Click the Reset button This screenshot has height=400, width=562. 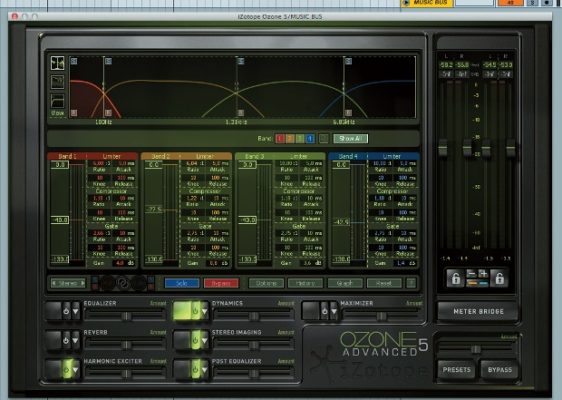[x=384, y=283]
